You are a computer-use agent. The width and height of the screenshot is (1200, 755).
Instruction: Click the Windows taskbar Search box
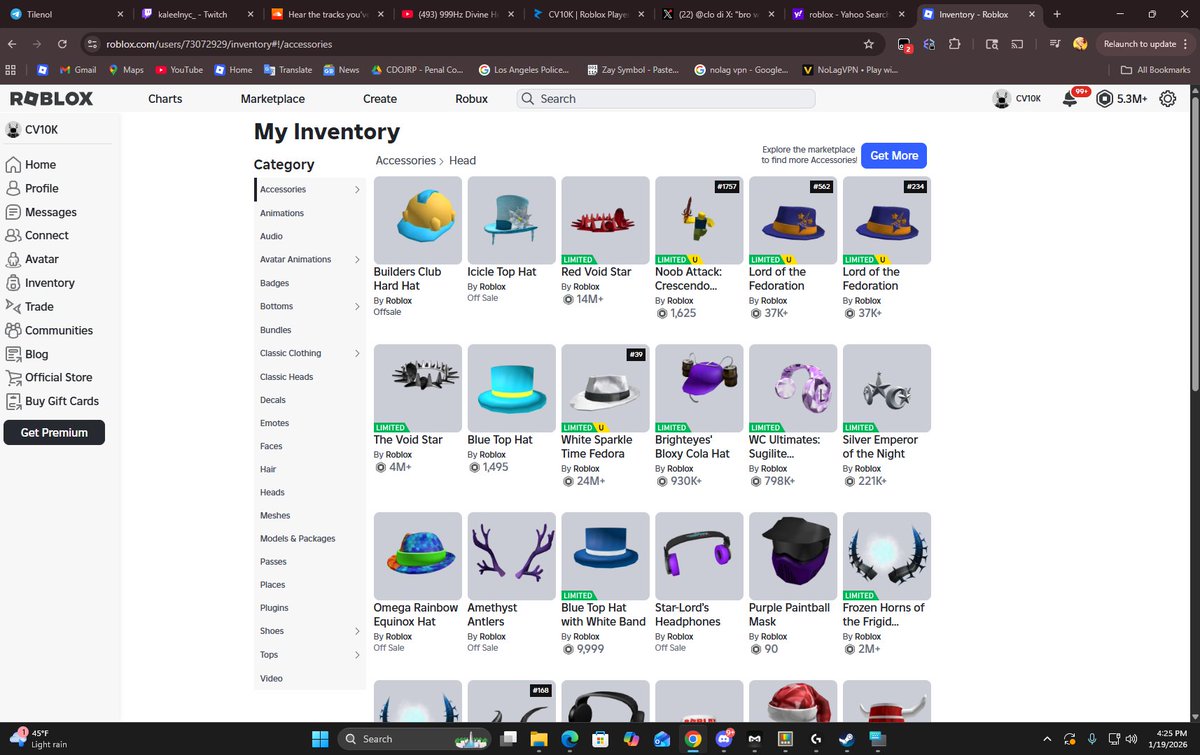pos(414,739)
